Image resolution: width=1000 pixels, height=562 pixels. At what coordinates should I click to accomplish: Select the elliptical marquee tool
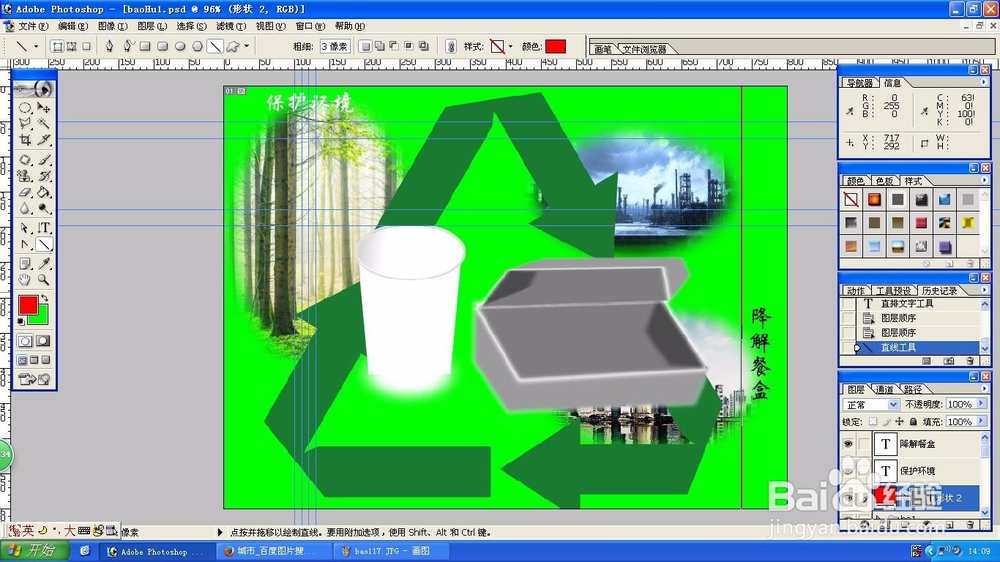point(26,107)
